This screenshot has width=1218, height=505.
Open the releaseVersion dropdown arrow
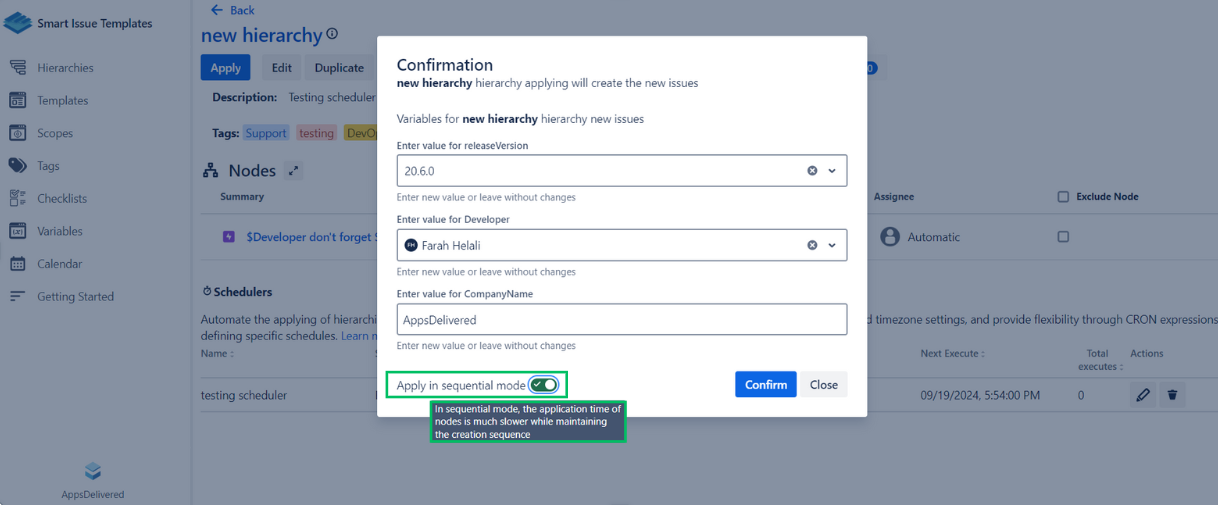pos(832,171)
